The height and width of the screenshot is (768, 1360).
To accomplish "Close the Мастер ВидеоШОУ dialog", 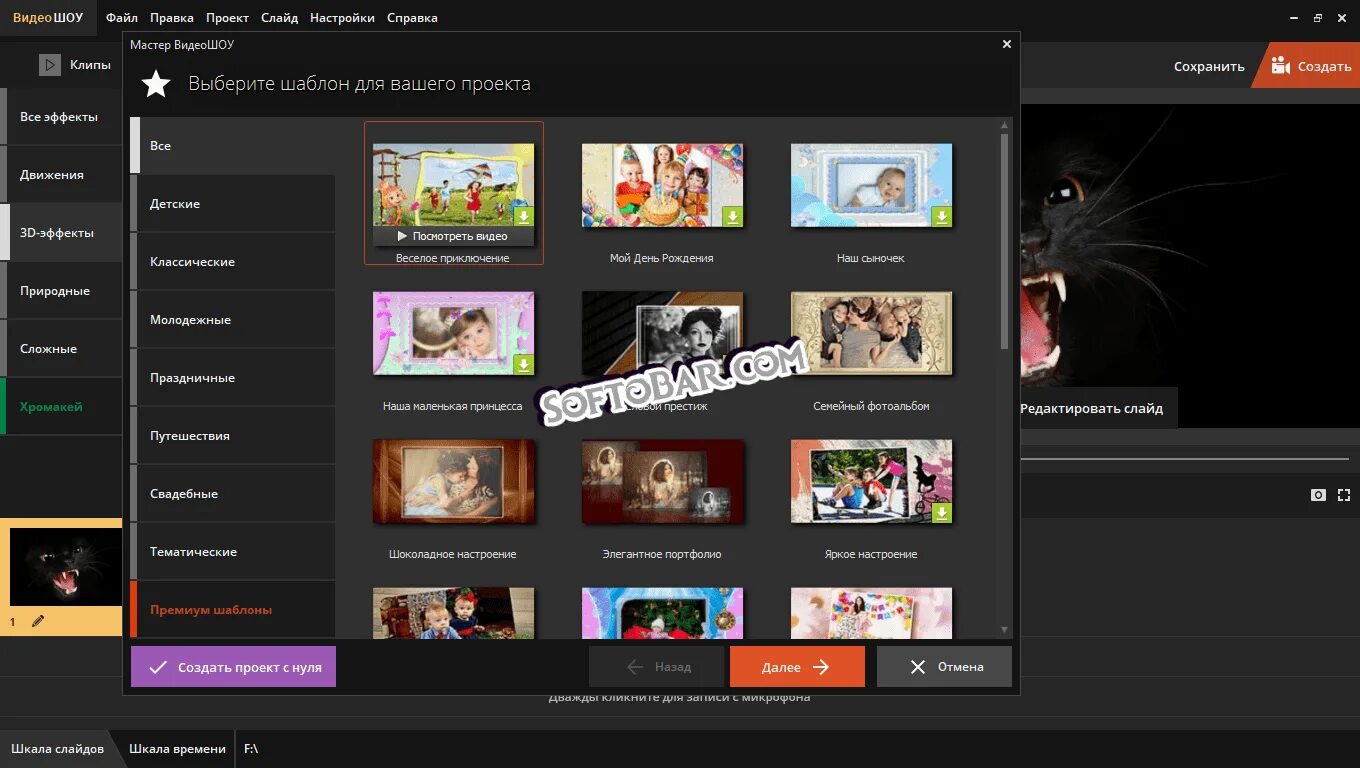I will [1007, 44].
